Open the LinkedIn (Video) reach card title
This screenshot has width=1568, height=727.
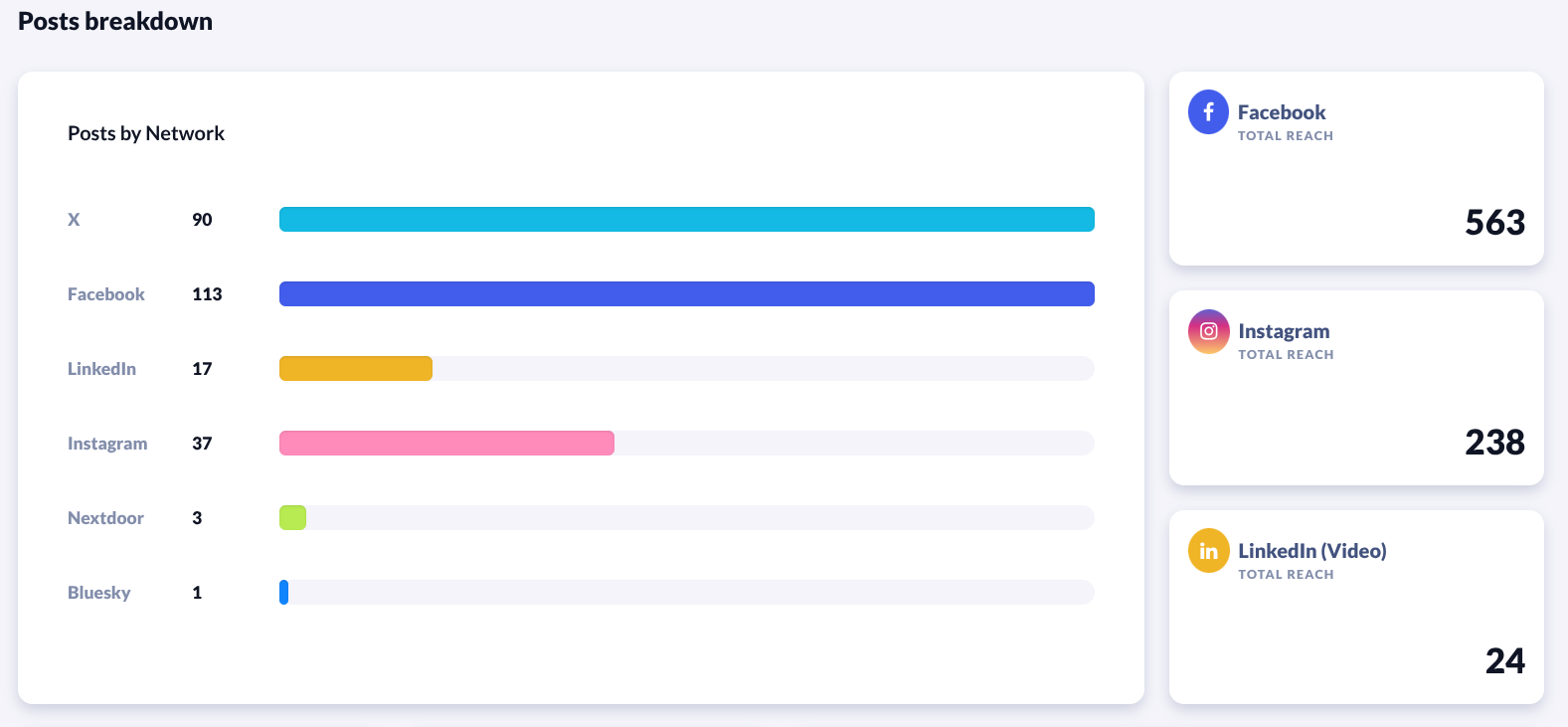pyautogui.click(x=1311, y=551)
